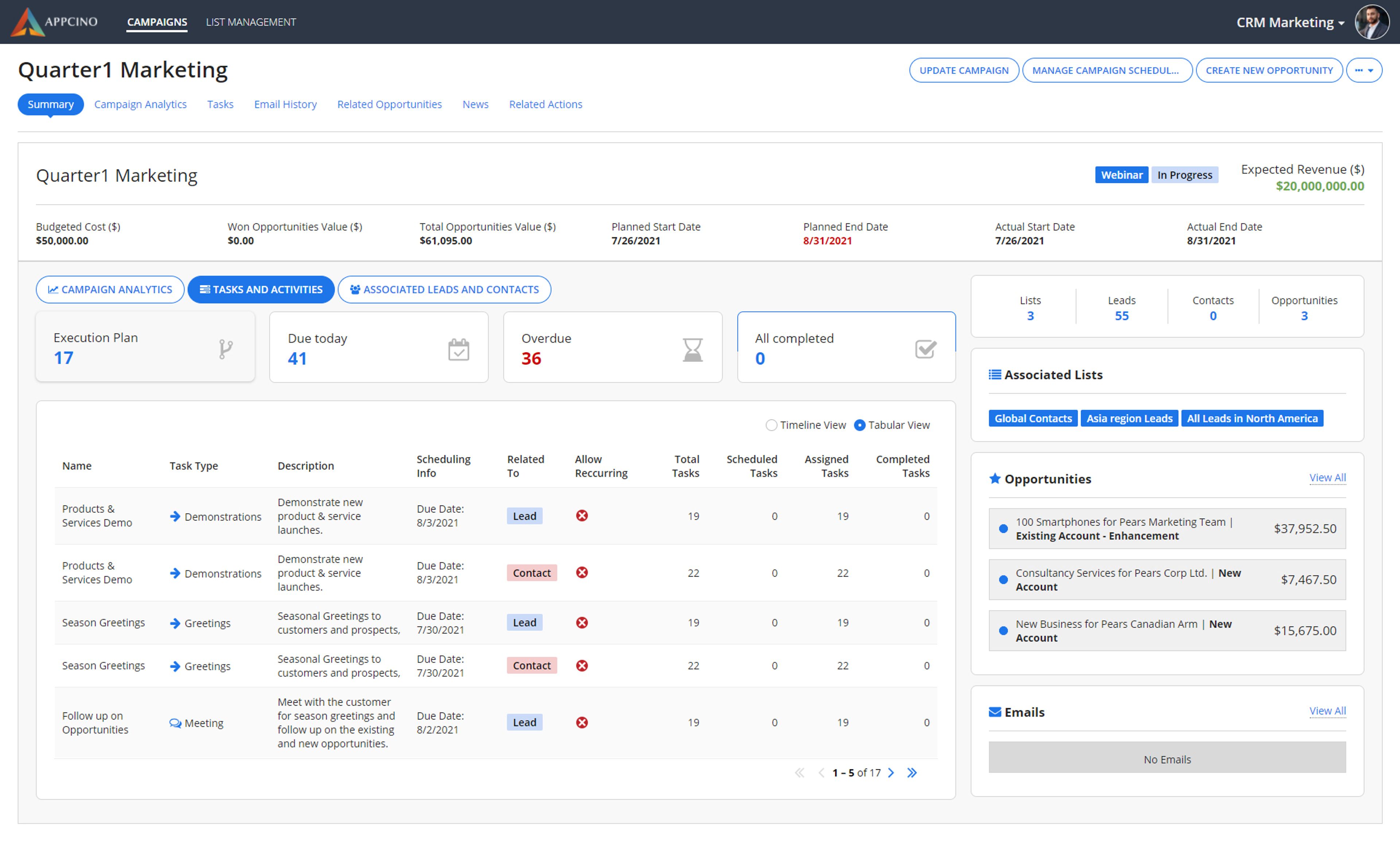Click red X for Demonstrations Lead row
The height and width of the screenshot is (847, 1400).
[x=582, y=515]
